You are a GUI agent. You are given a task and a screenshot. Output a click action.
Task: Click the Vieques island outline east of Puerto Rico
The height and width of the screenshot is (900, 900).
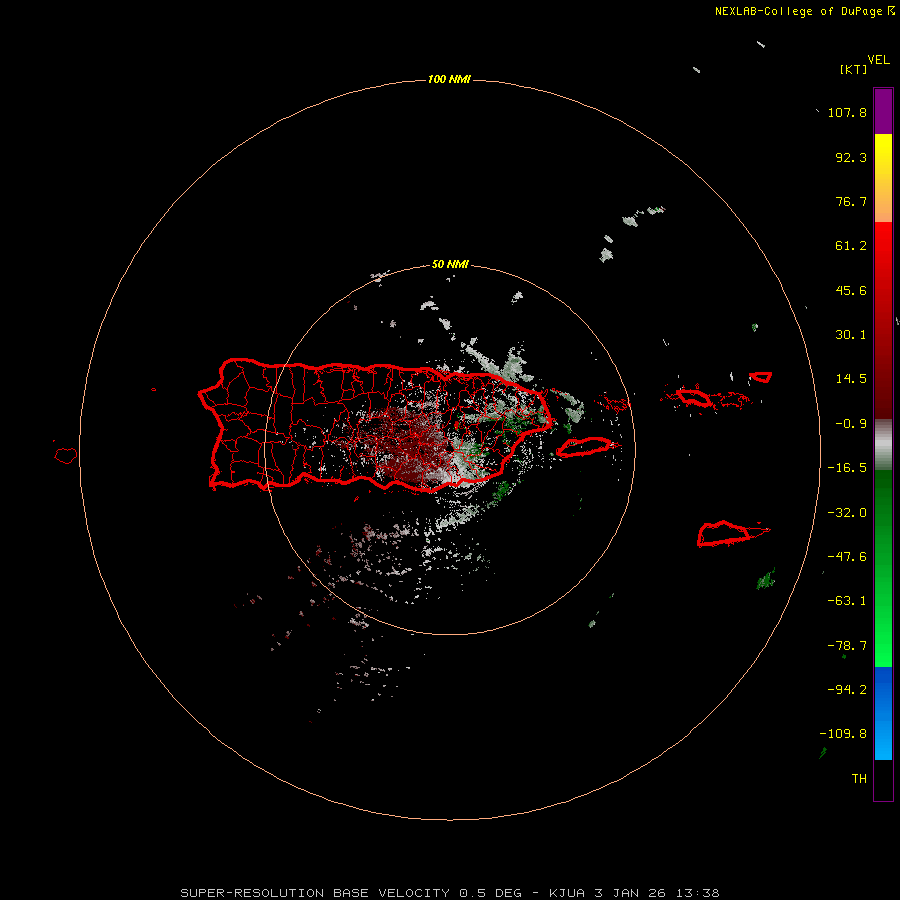point(585,447)
